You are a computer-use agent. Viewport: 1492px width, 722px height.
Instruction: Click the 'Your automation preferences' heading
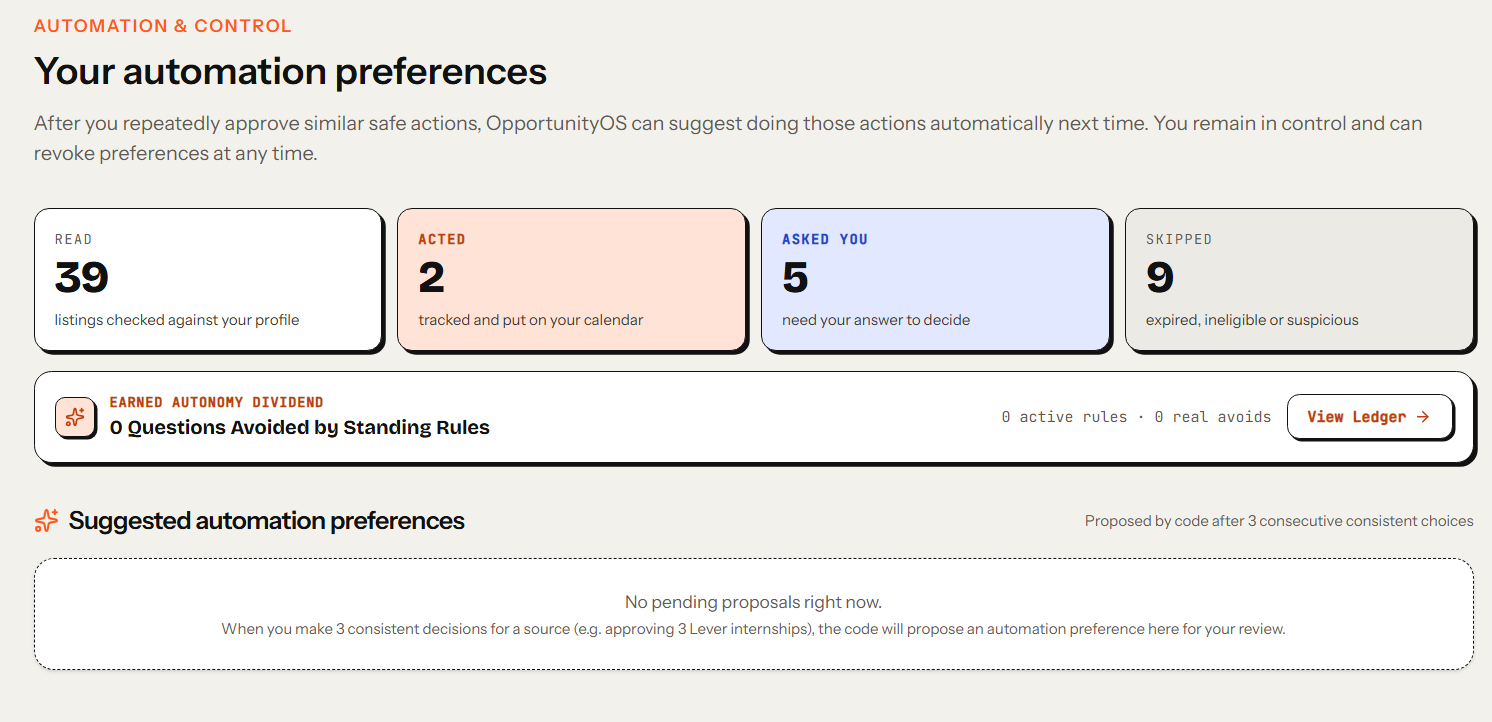point(290,72)
